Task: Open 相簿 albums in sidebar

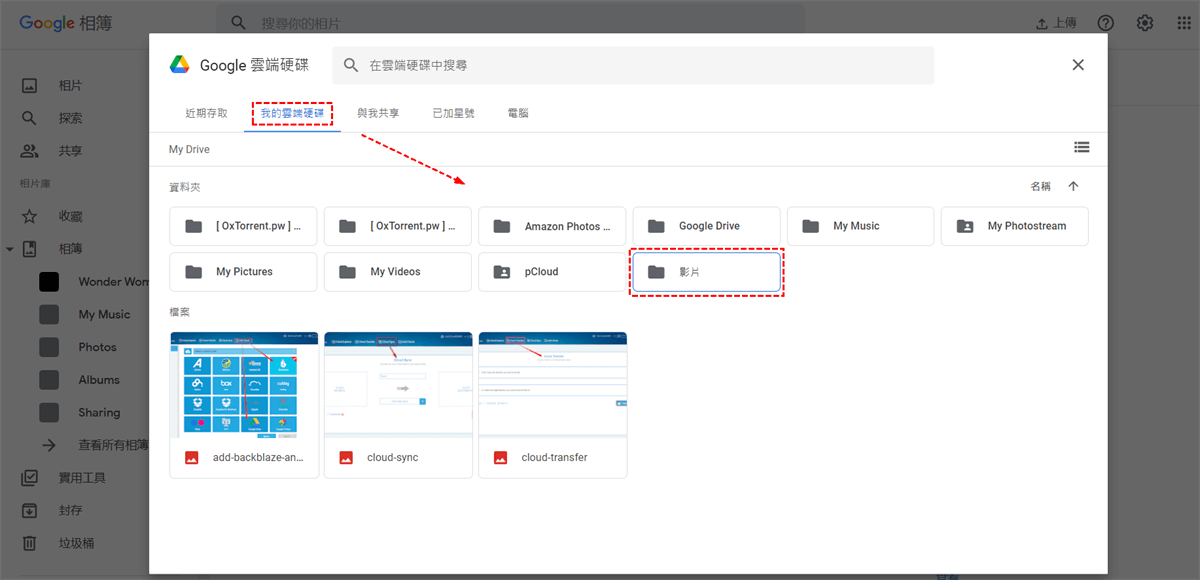Action: [71, 249]
